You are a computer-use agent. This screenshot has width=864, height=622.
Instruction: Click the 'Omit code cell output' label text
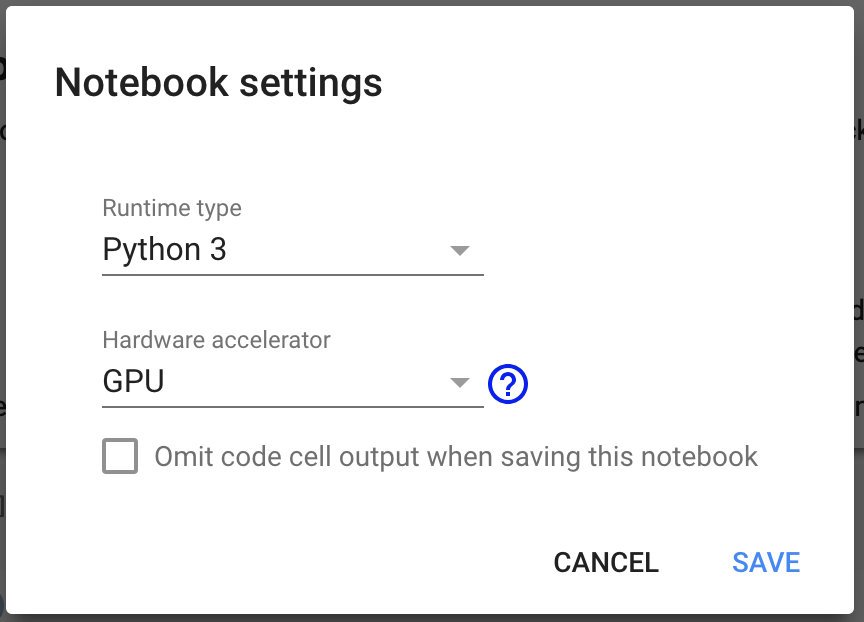coord(456,457)
